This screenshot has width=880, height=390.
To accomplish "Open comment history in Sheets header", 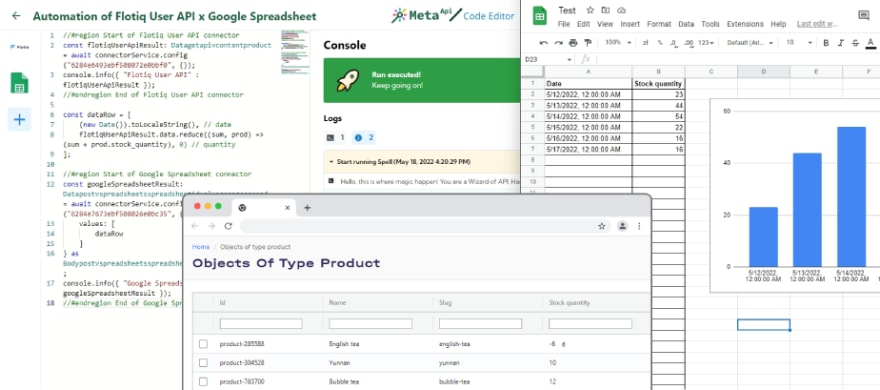I will click(x=864, y=15).
